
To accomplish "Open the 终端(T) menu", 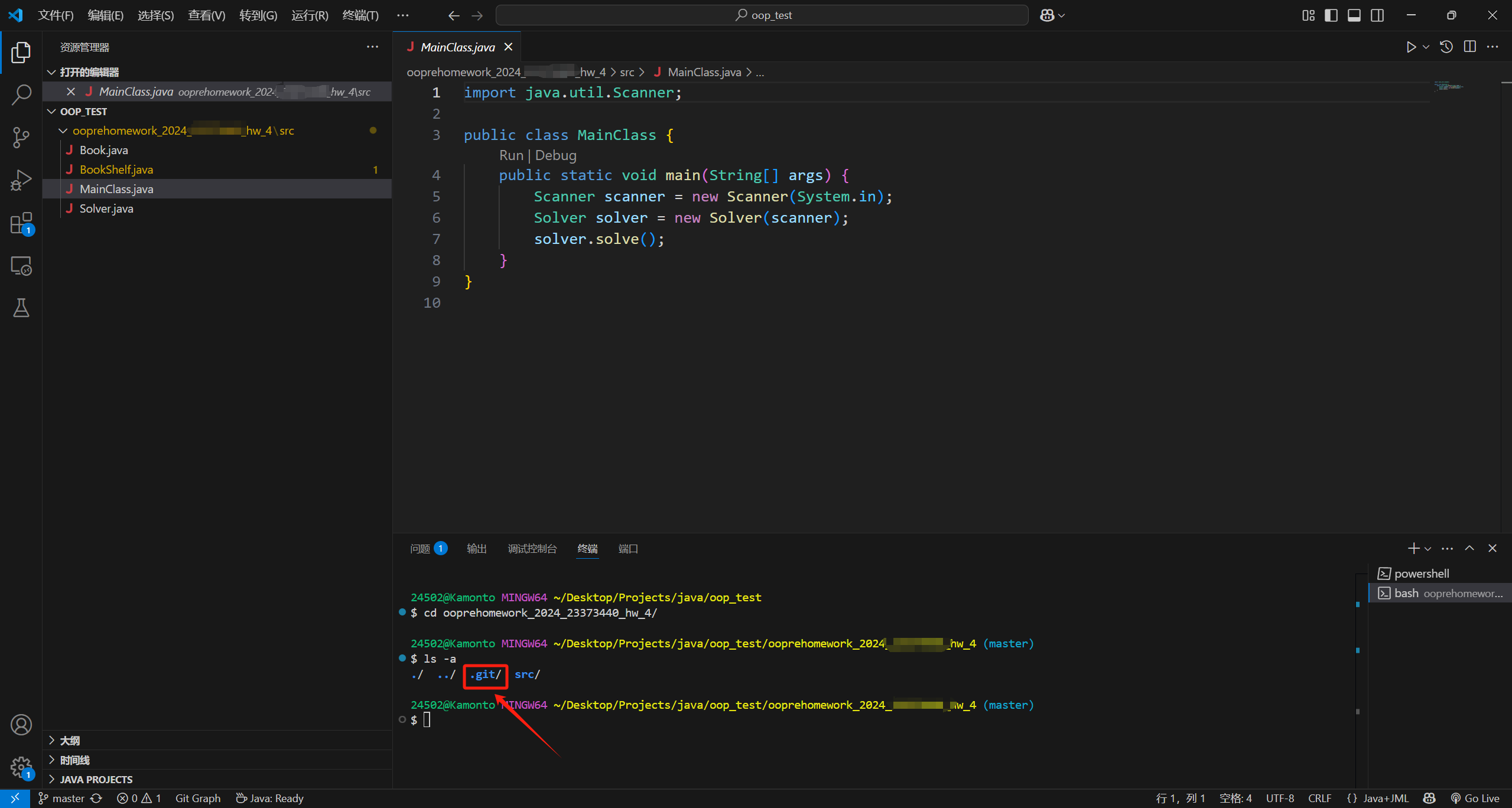I will (360, 15).
